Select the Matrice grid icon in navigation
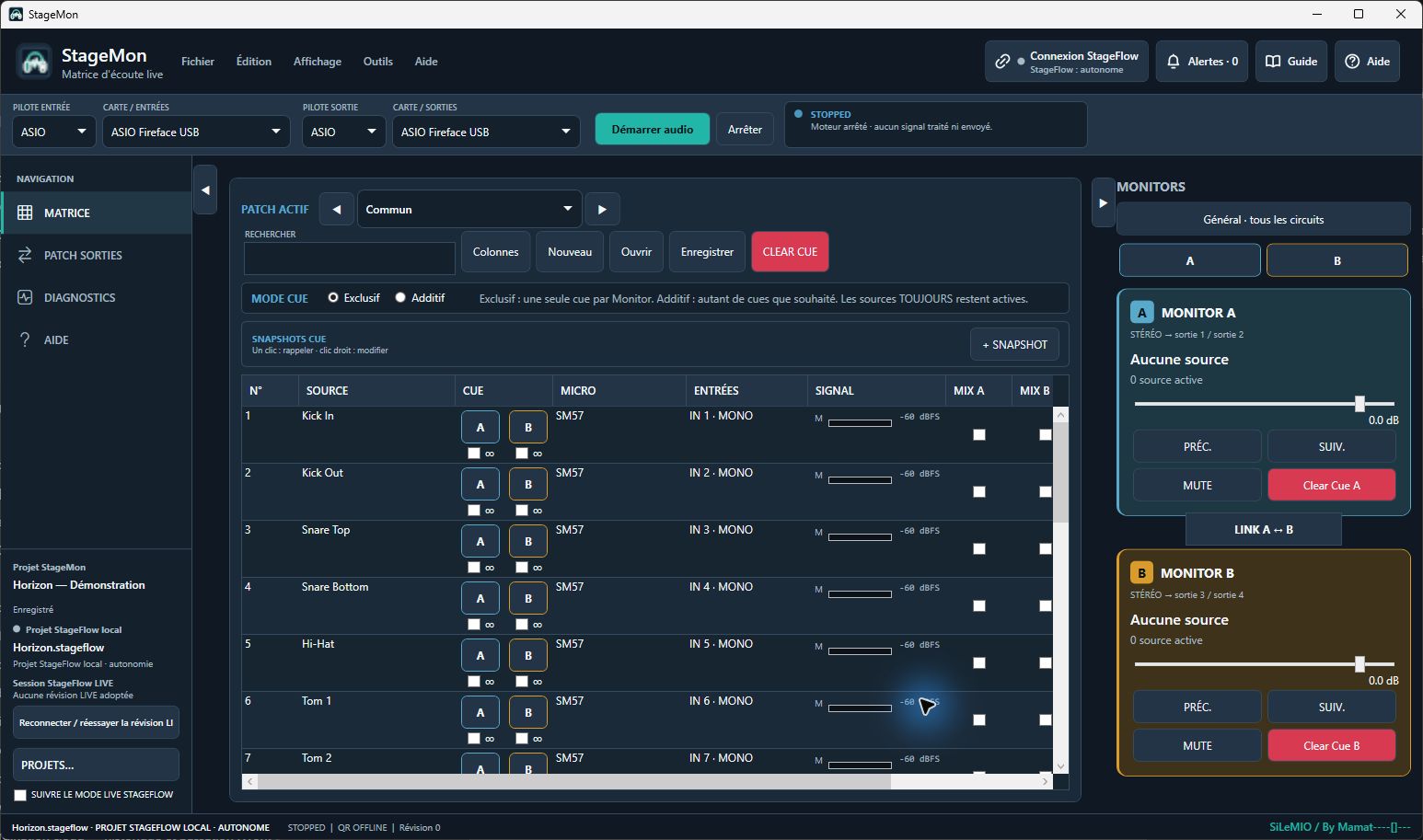Image resolution: width=1423 pixels, height=840 pixels. click(x=25, y=213)
